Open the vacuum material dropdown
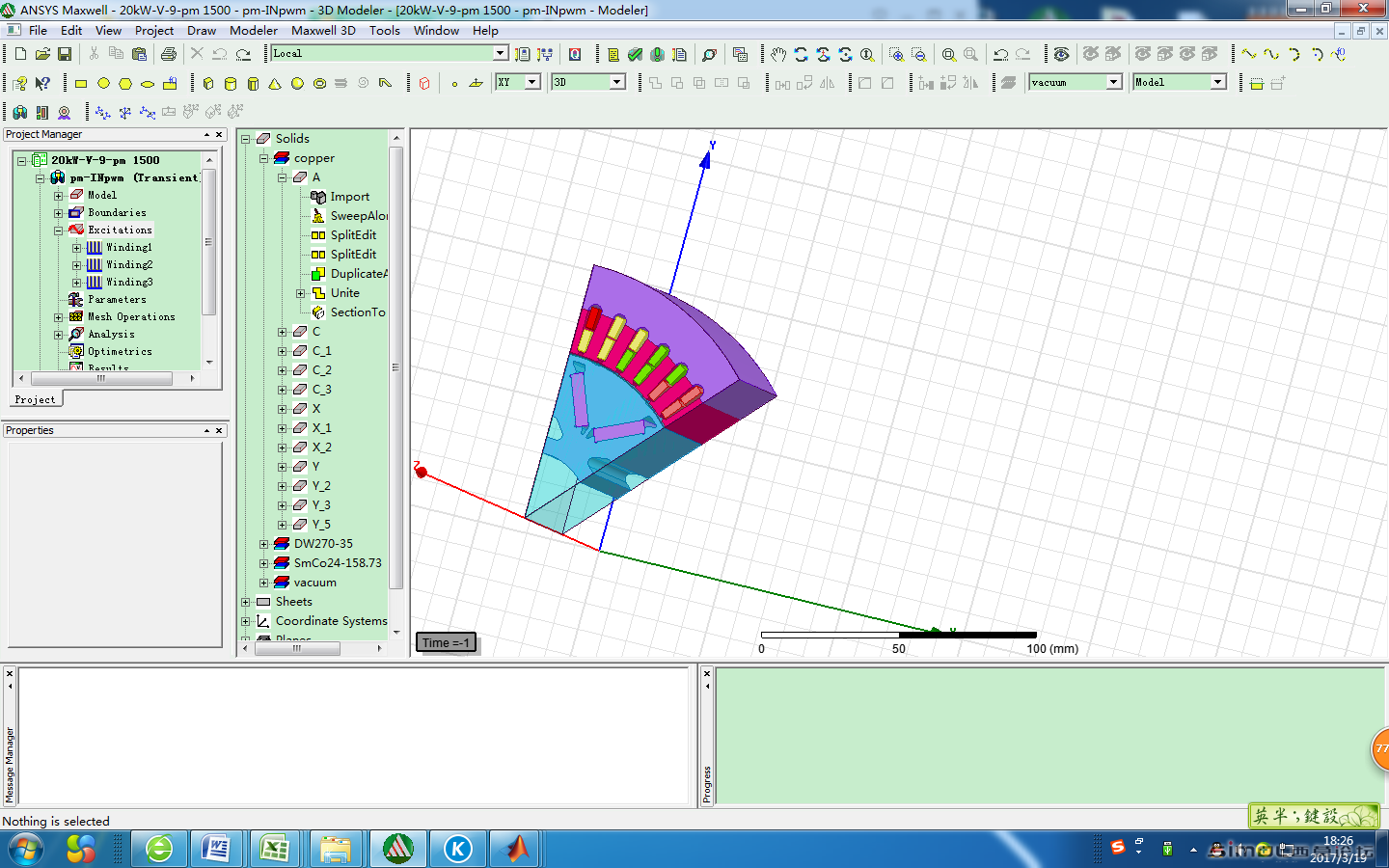 pos(1113,82)
